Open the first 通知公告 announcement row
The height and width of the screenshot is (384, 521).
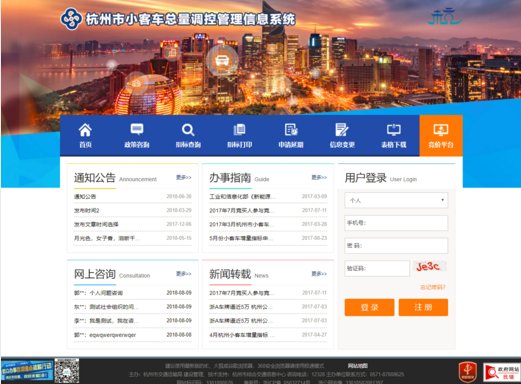(x=133, y=196)
